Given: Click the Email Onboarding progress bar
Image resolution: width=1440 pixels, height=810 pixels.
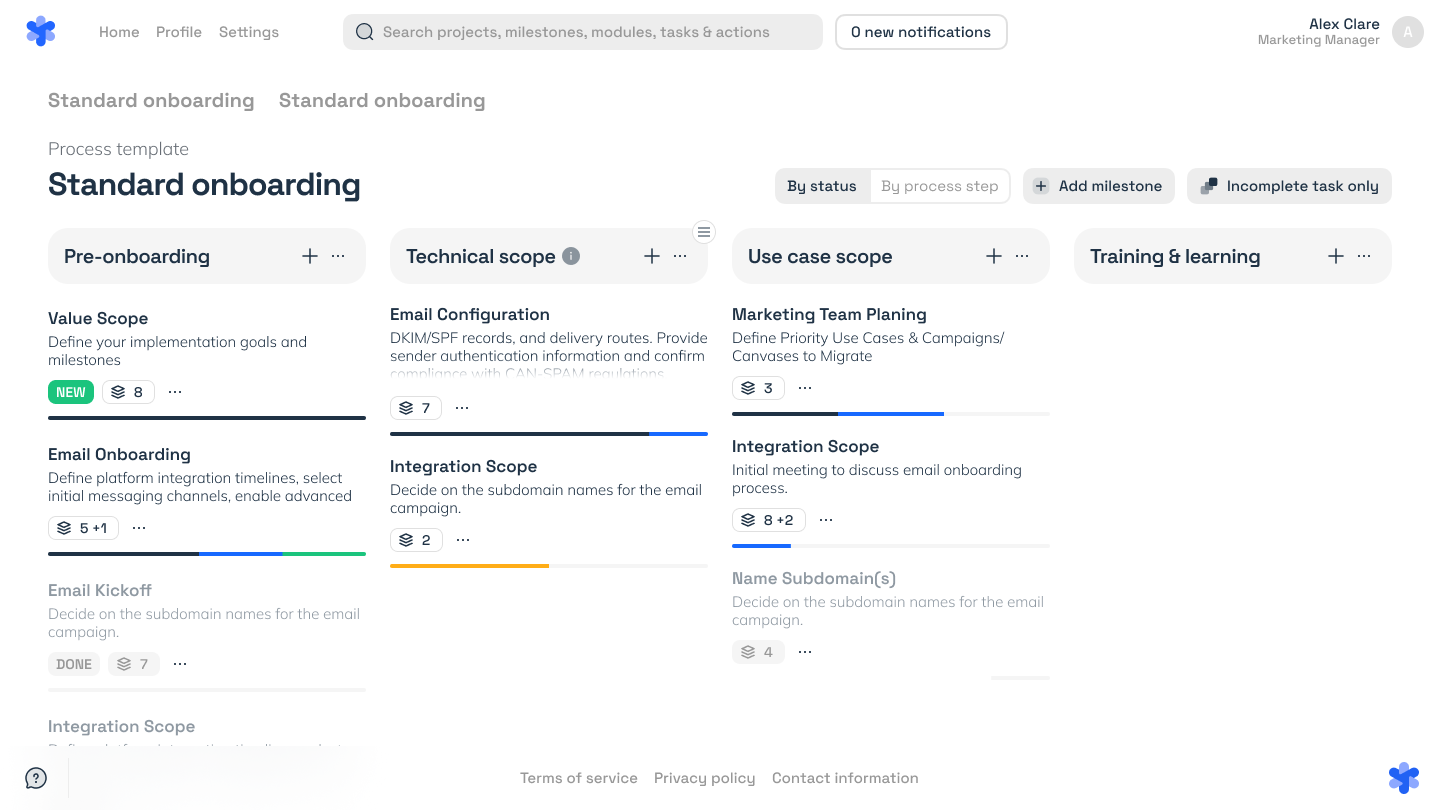Looking at the screenshot, I should tap(207, 554).
